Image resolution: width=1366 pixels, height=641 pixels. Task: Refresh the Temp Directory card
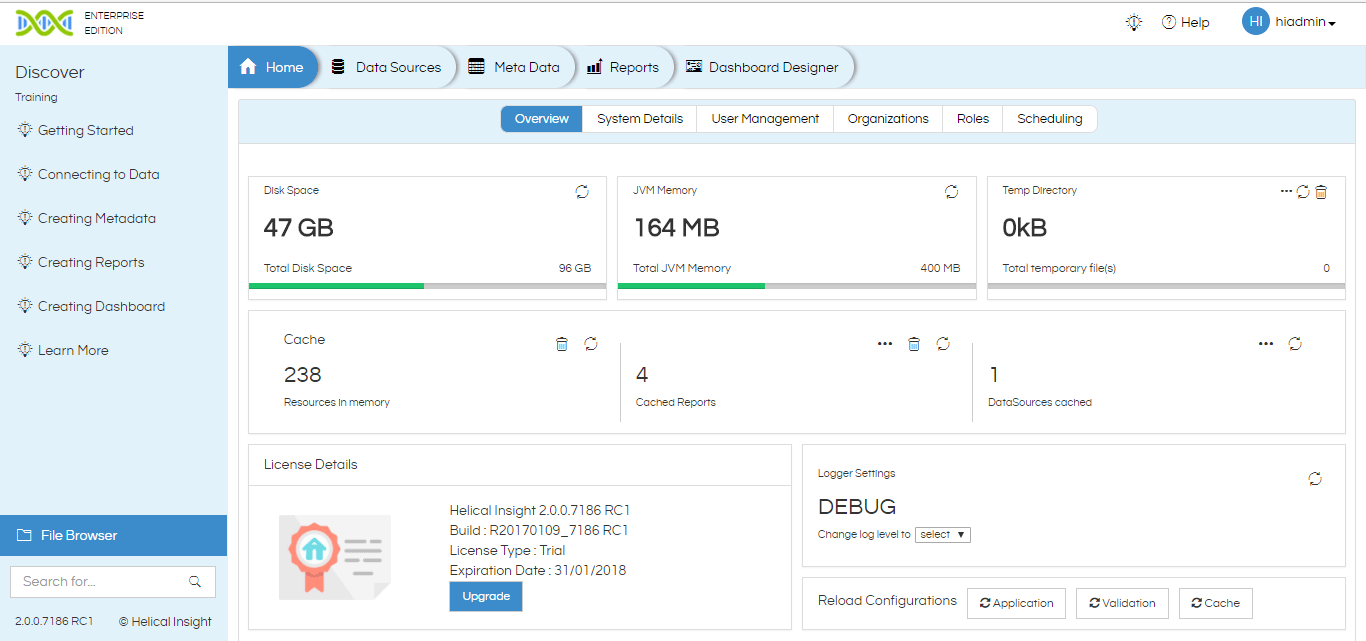pyautogui.click(x=1303, y=192)
